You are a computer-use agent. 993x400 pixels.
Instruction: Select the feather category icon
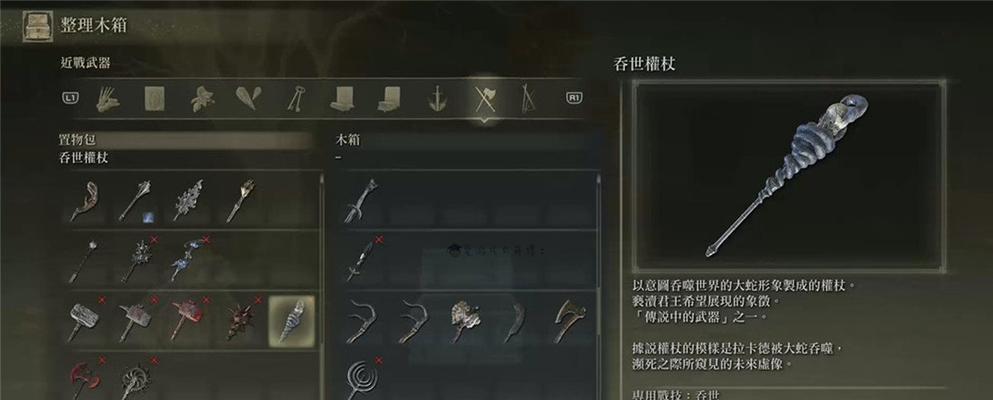pyautogui.click(x=248, y=99)
